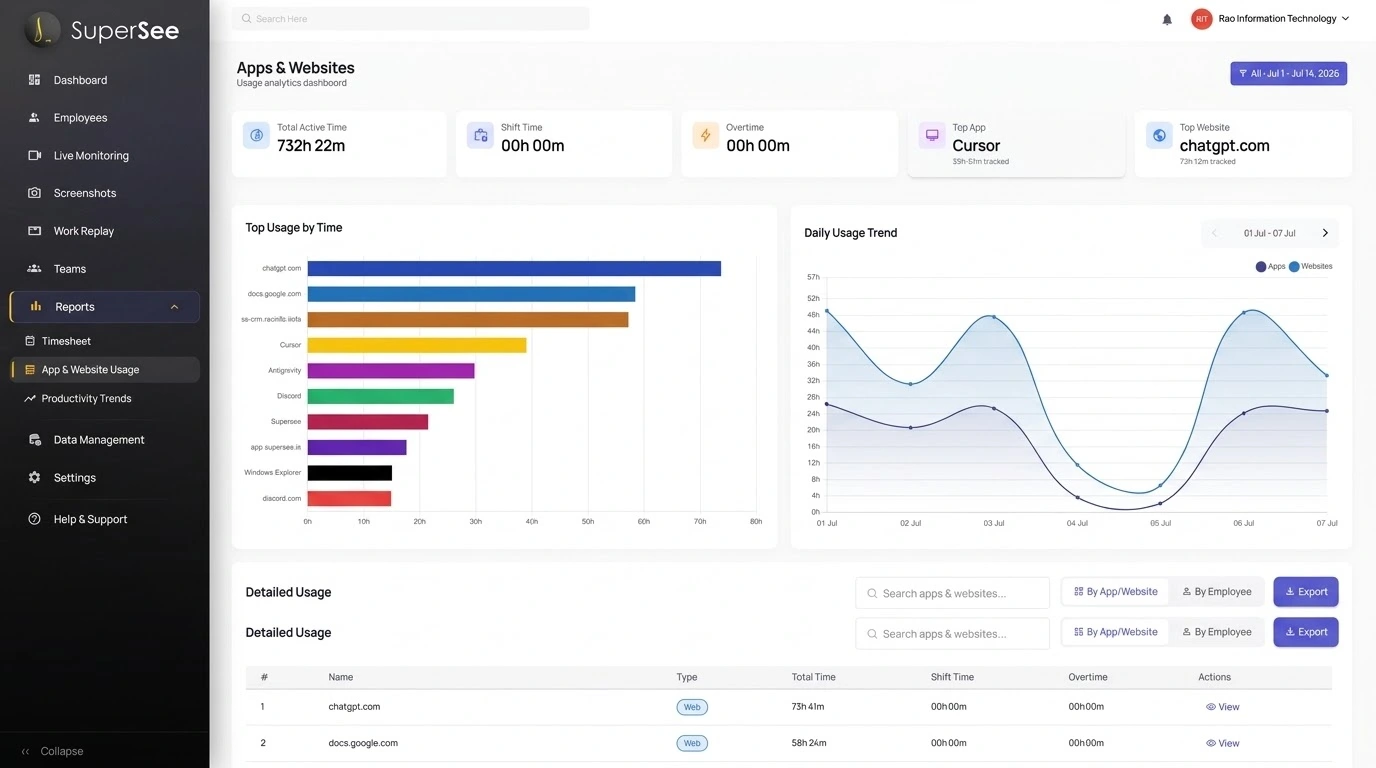The height and width of the screenshot is (768, 1376).
Task: Click the Discord green bar
Action: click(381, 396)
